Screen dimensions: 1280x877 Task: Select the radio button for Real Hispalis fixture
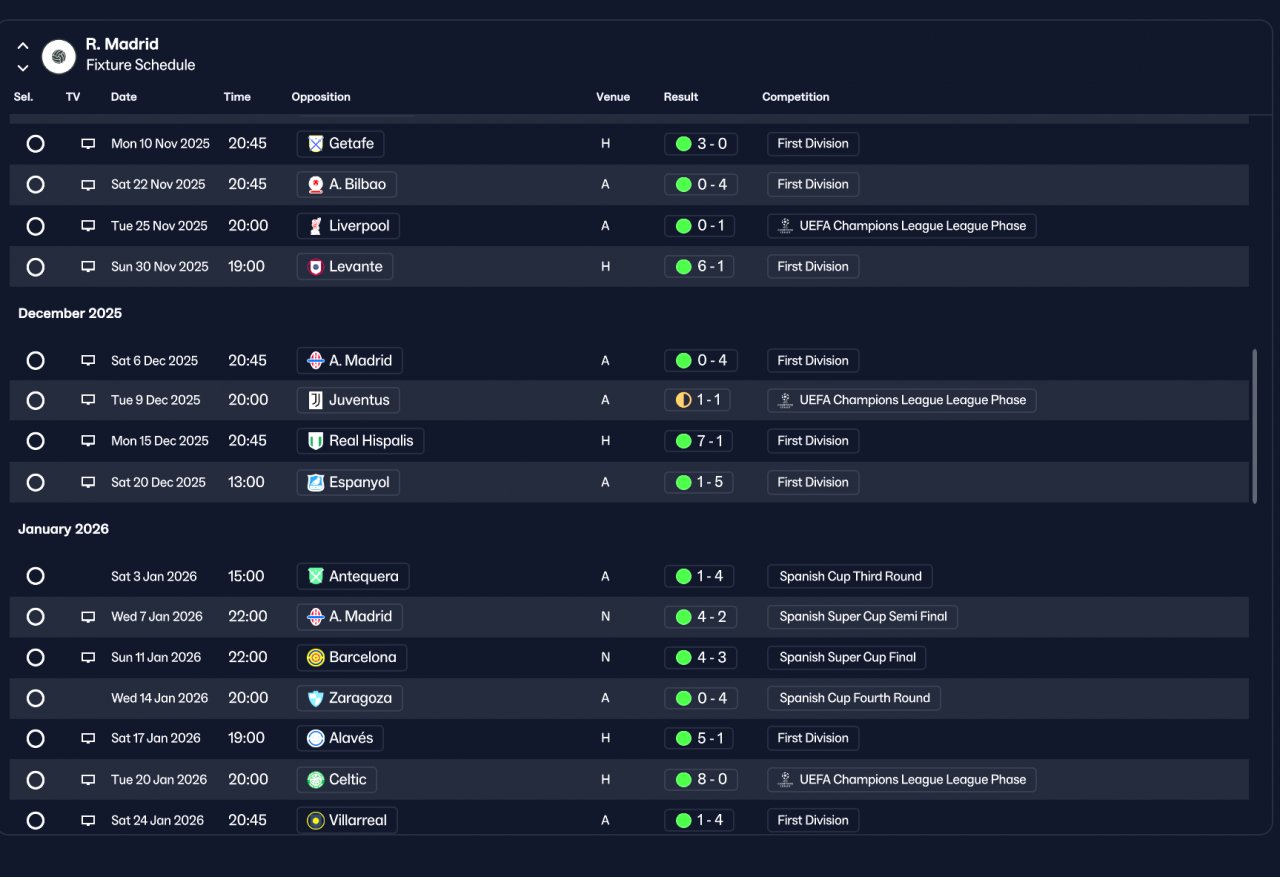click(35, 441)
